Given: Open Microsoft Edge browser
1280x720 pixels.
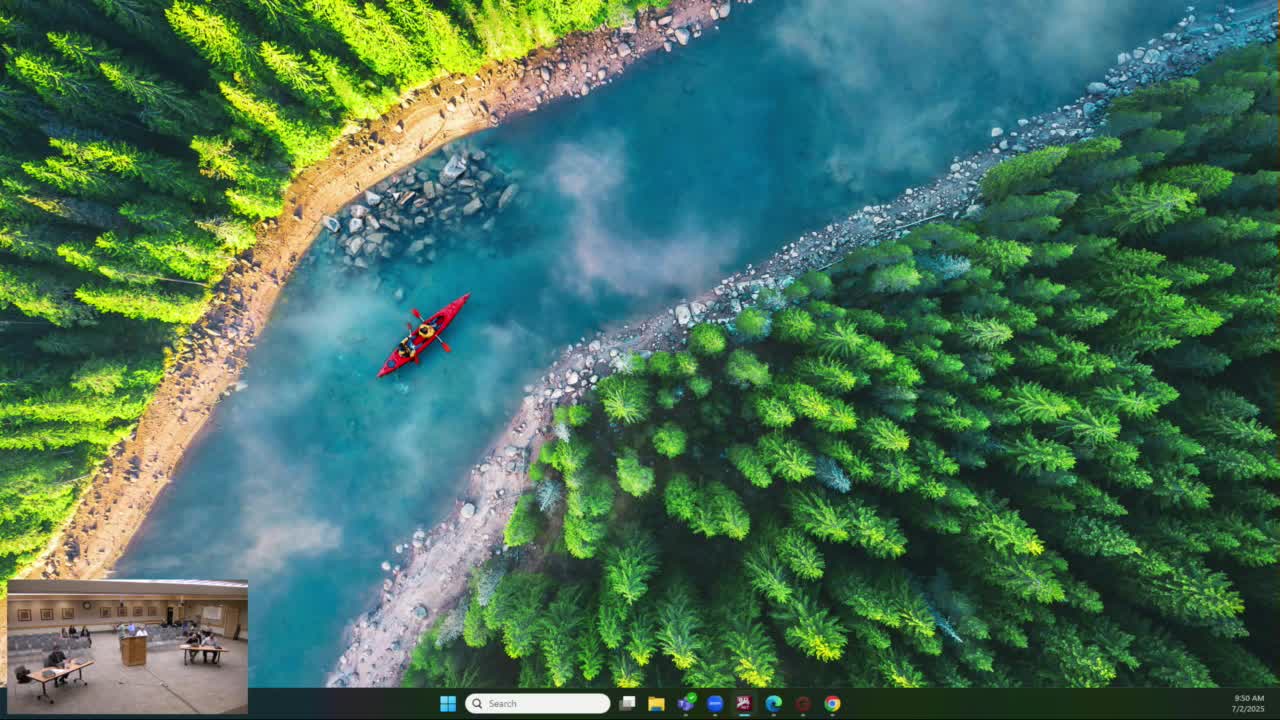Looking at the screenshot, I should [x=773, y=703].
